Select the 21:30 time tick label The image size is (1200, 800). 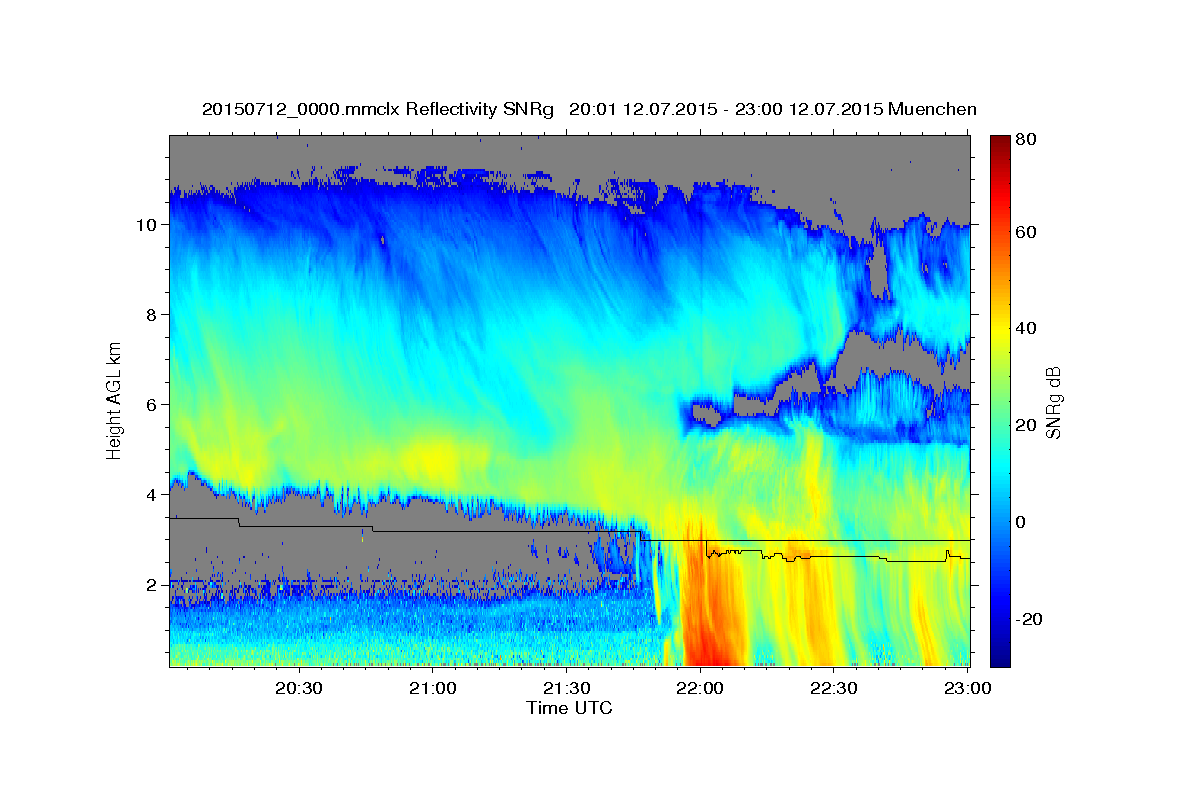point(567,688)
